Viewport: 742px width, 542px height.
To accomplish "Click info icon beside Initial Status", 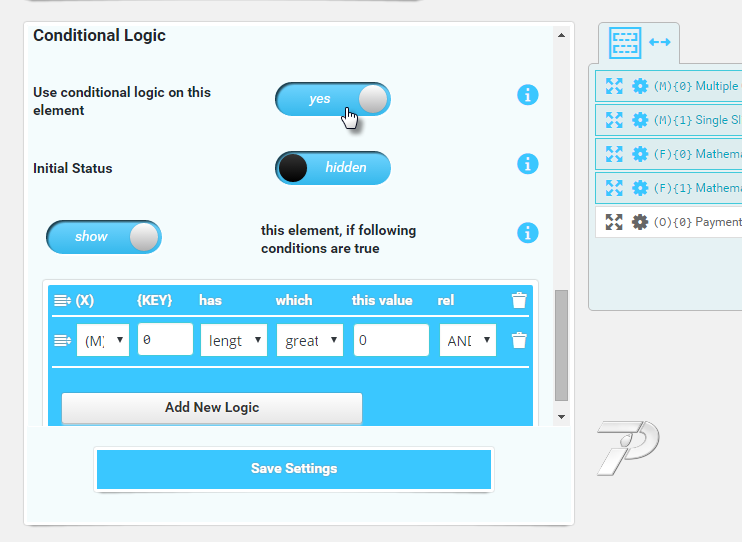I will (x=528, y=164).
